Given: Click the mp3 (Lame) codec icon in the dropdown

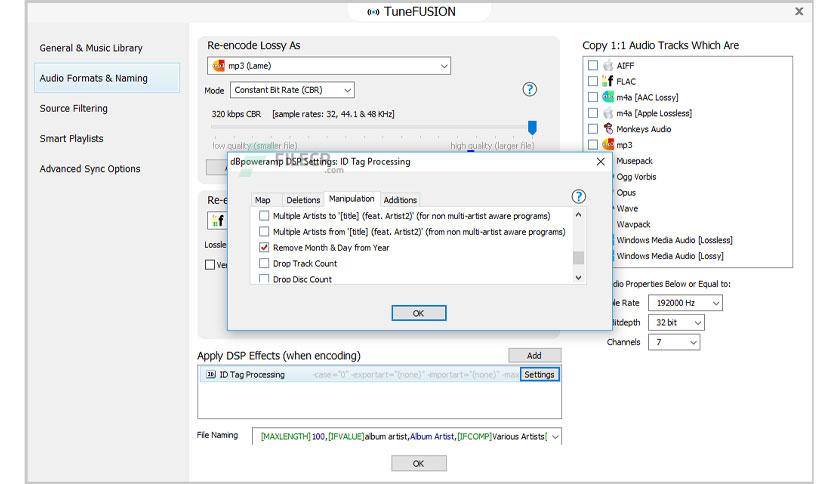Looking at the screenshot, I should tap(219, 66).
